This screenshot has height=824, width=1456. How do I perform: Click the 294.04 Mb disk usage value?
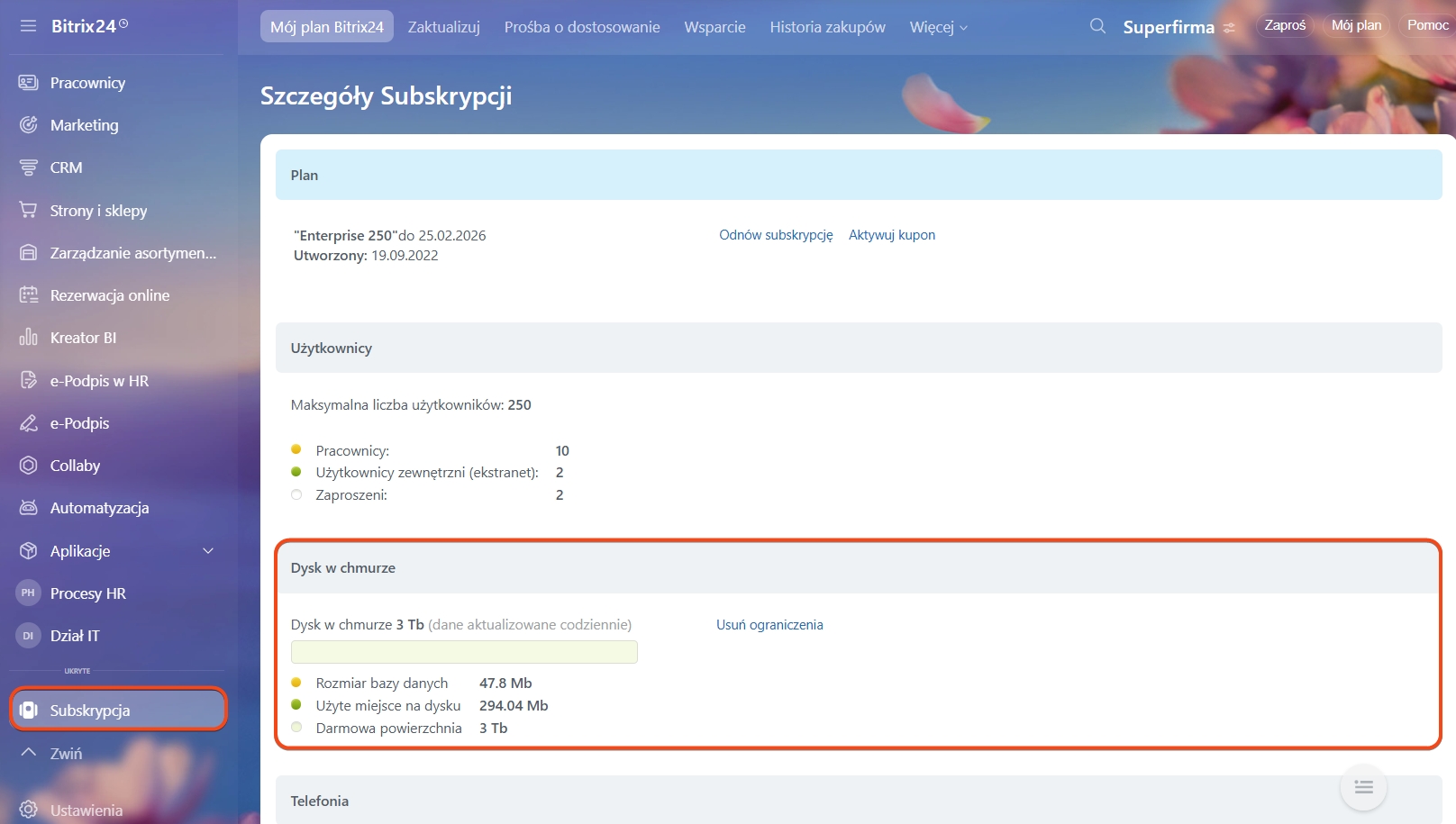click(514, 705)
